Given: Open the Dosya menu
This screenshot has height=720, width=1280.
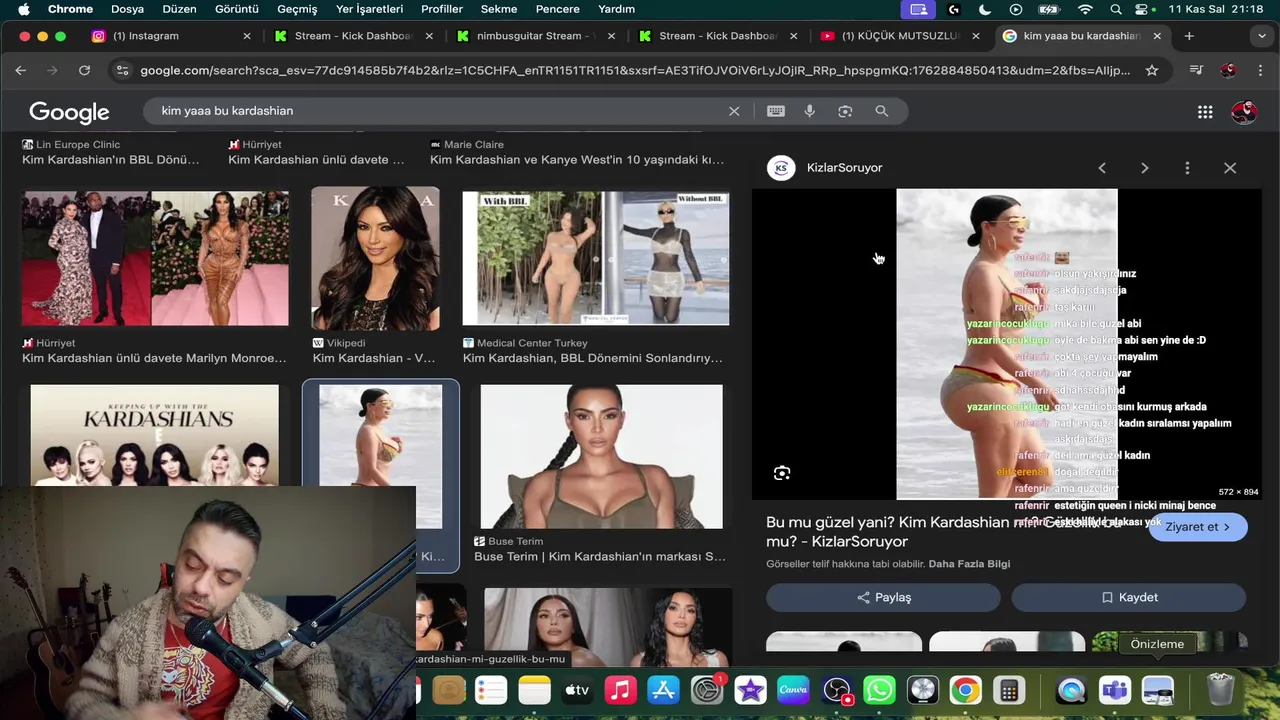Looking at the screenshot, I should (127, 9).
